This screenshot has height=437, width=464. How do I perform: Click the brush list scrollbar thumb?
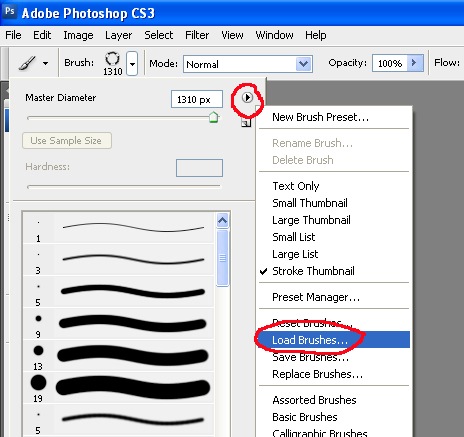222,258
